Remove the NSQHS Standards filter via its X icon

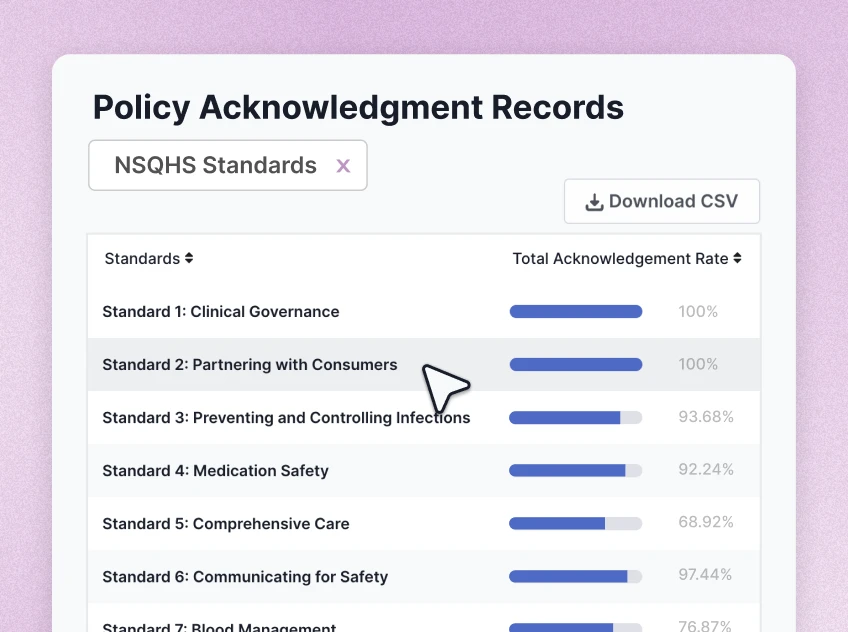coord(343,165)
